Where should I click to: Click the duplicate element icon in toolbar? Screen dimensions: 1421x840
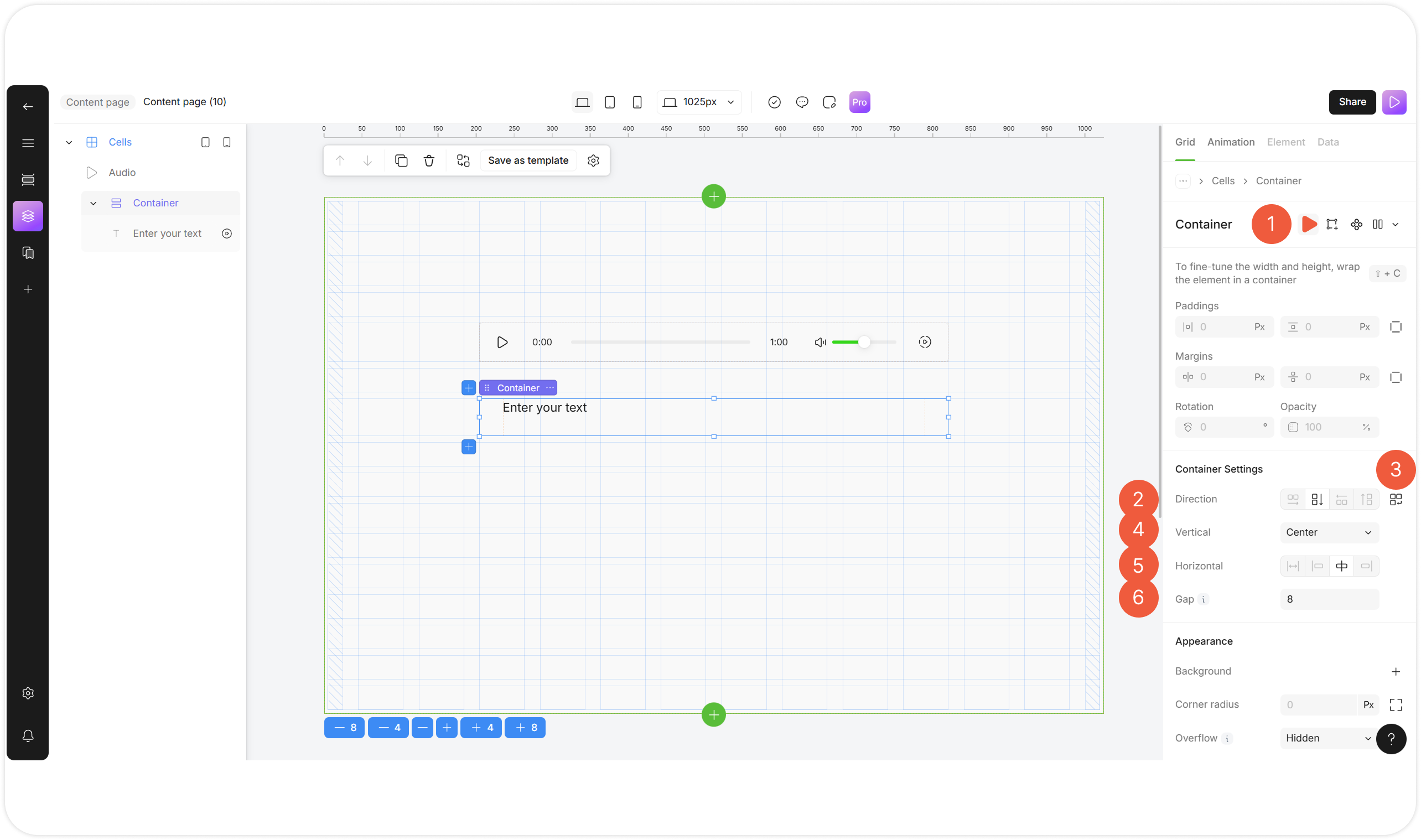tap(401, 161)
